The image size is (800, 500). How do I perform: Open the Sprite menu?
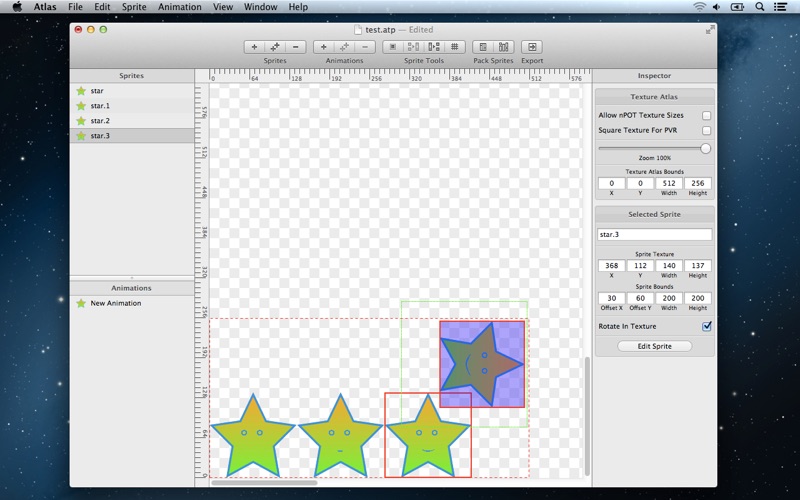(x=134, y=7)
